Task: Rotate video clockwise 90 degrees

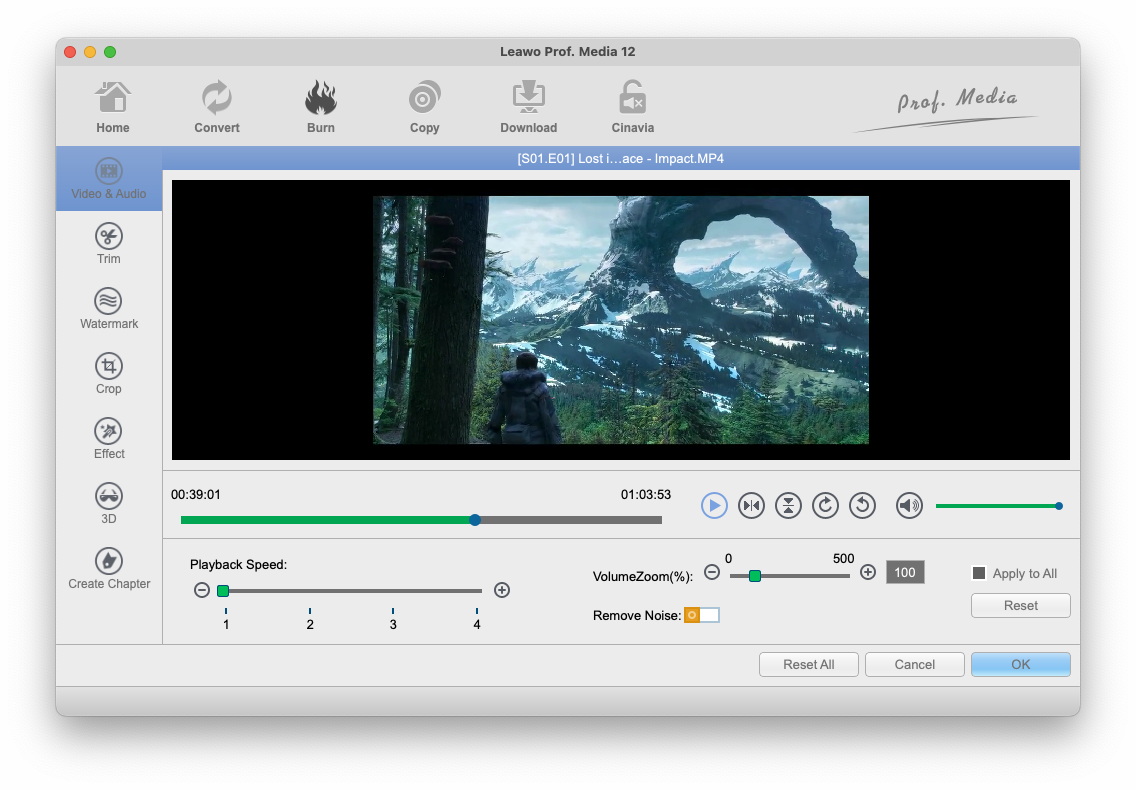Action: tap(825, 505)
